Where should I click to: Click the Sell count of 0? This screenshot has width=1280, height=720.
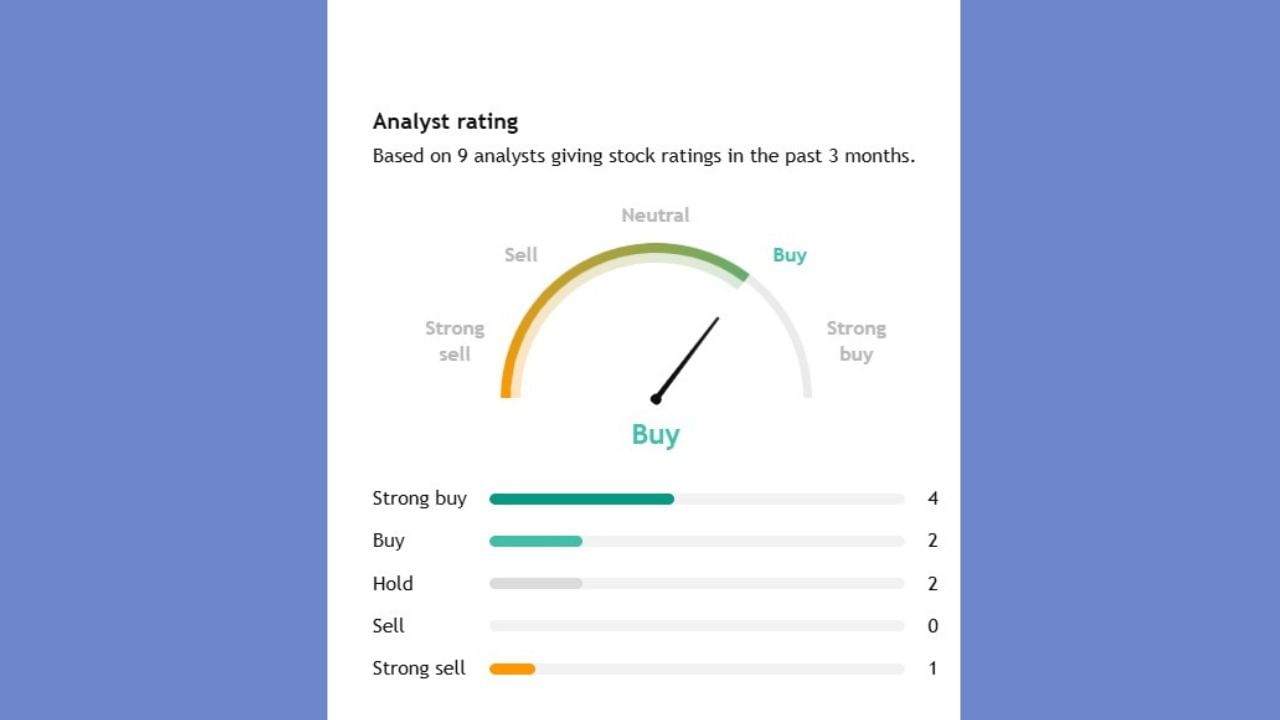click(x=932, y=626)
